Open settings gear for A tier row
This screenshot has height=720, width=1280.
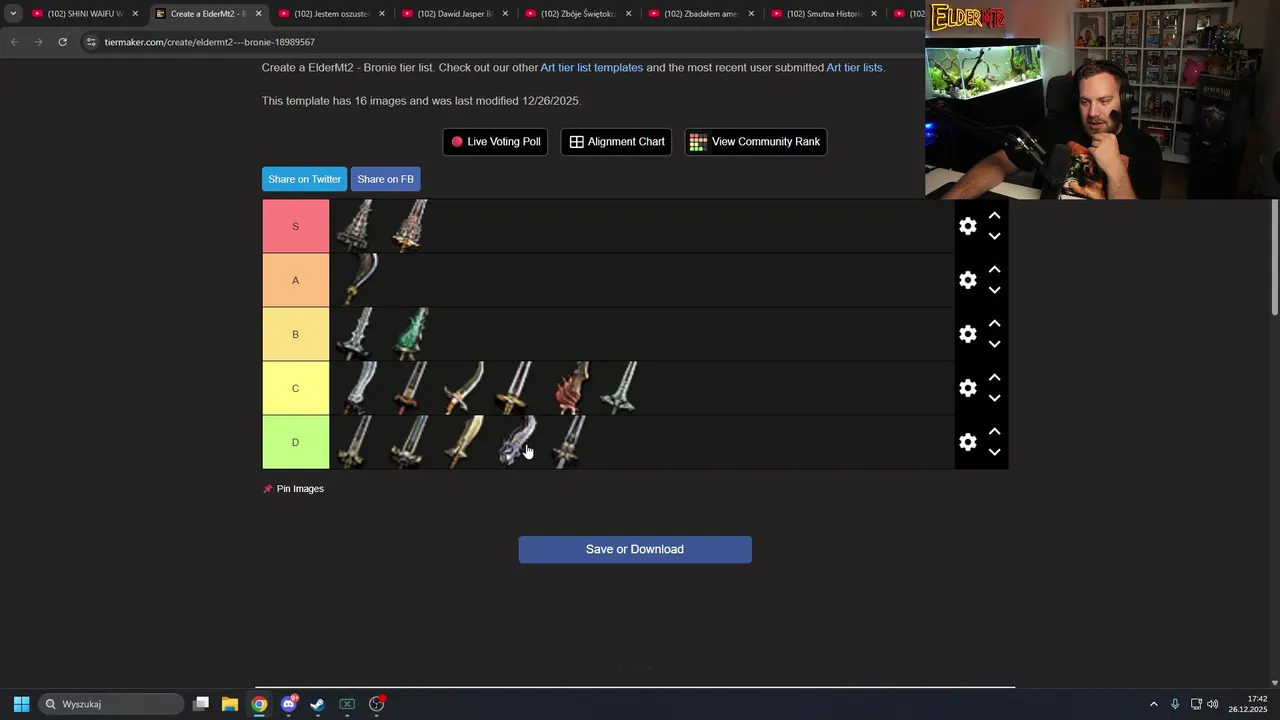tap(967, 280)
